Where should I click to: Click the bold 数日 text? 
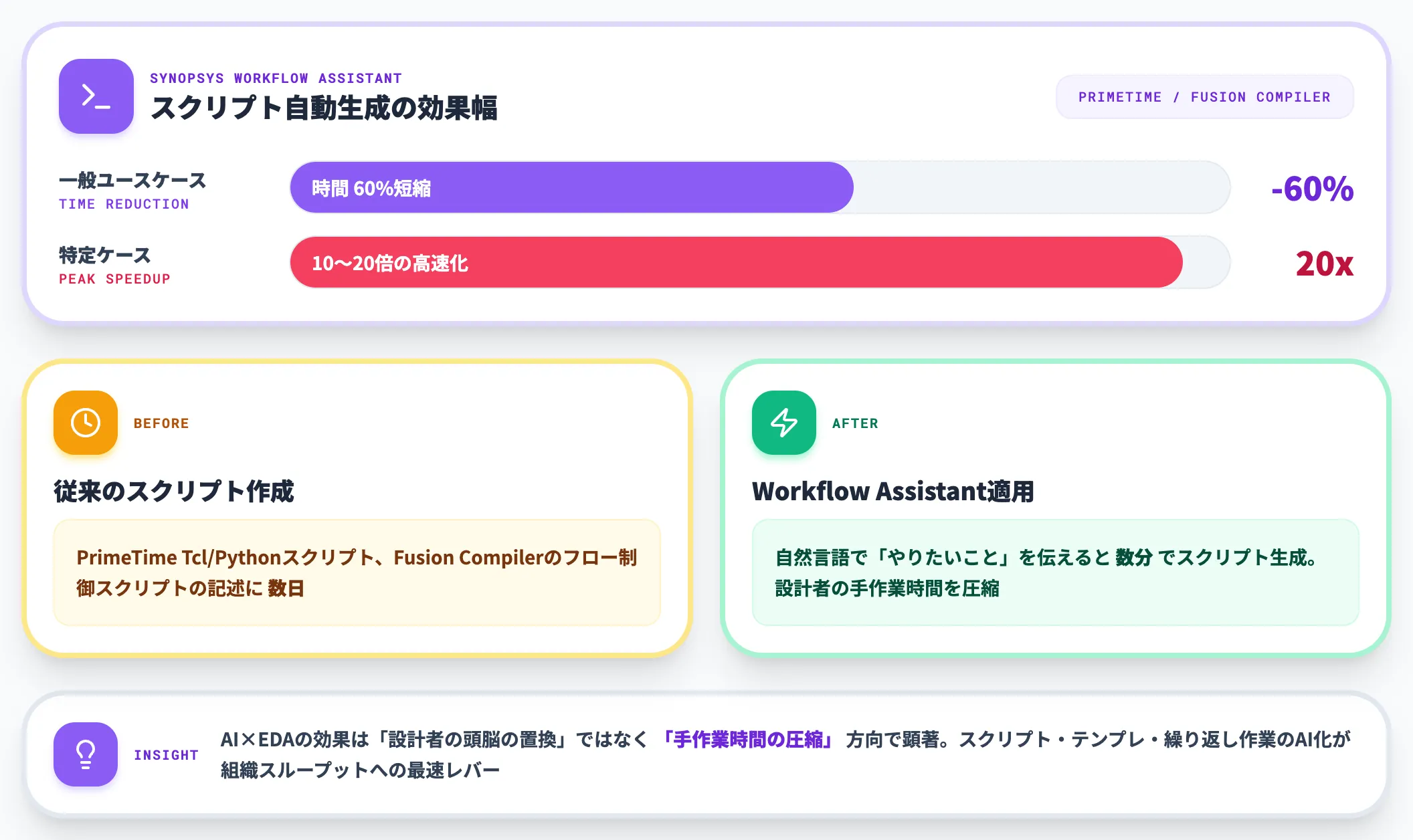coord(286,588)
